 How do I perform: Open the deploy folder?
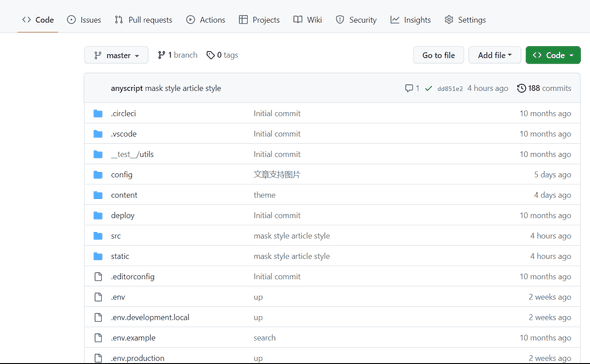(x=123, y=216)
